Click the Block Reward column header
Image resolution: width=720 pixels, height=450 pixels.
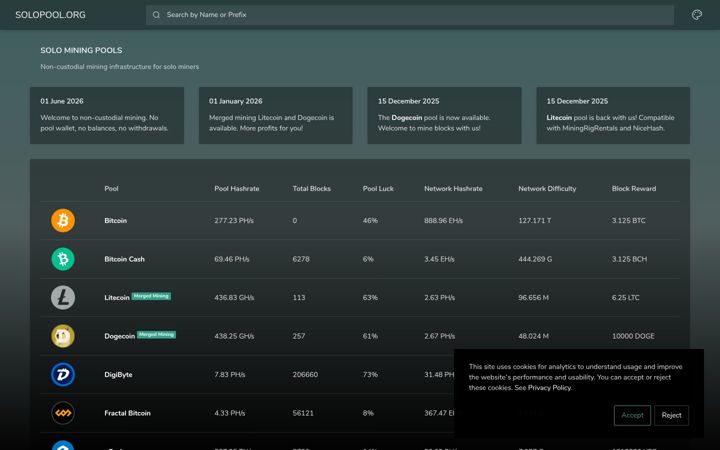coord(634,189)
